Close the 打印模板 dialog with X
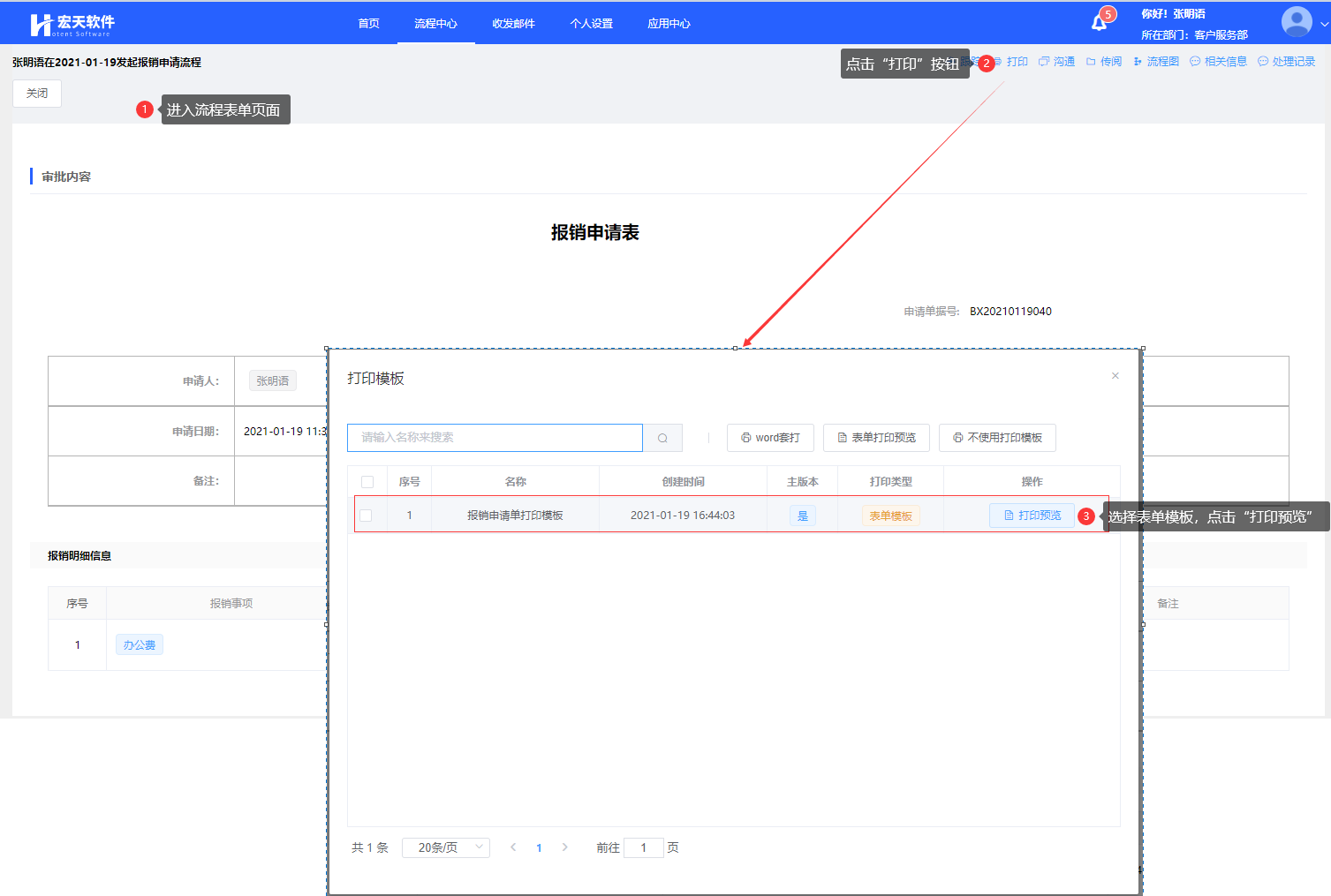The image size is (1331, 896). pos(1115,376)
